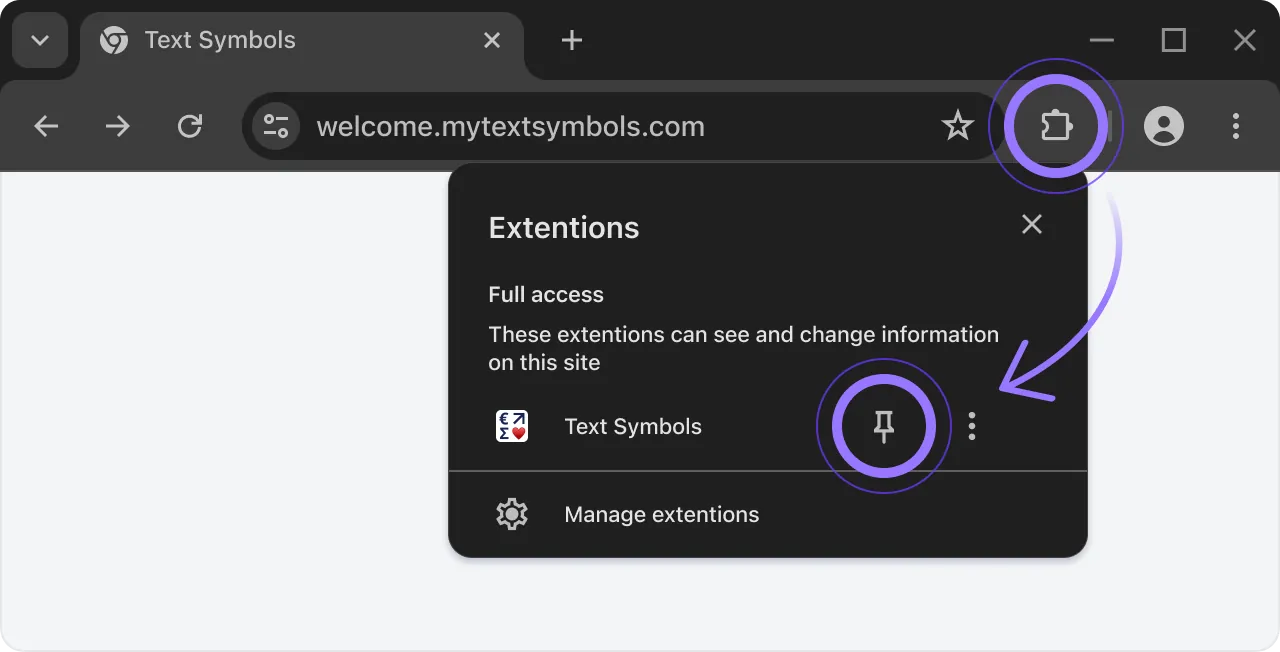Open the Chrome profile avatar

(x=1164, y=126)
